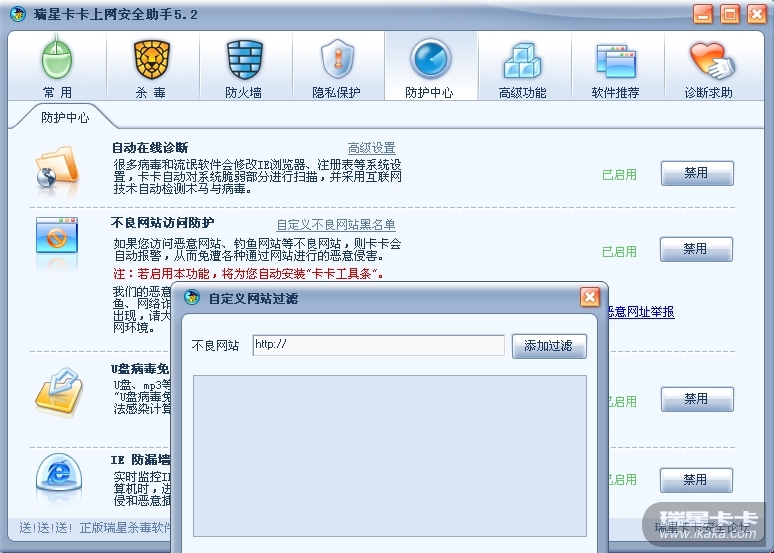
Task: Open the 自定义不良网站黑名单 link
Action: tap(336, 225)
